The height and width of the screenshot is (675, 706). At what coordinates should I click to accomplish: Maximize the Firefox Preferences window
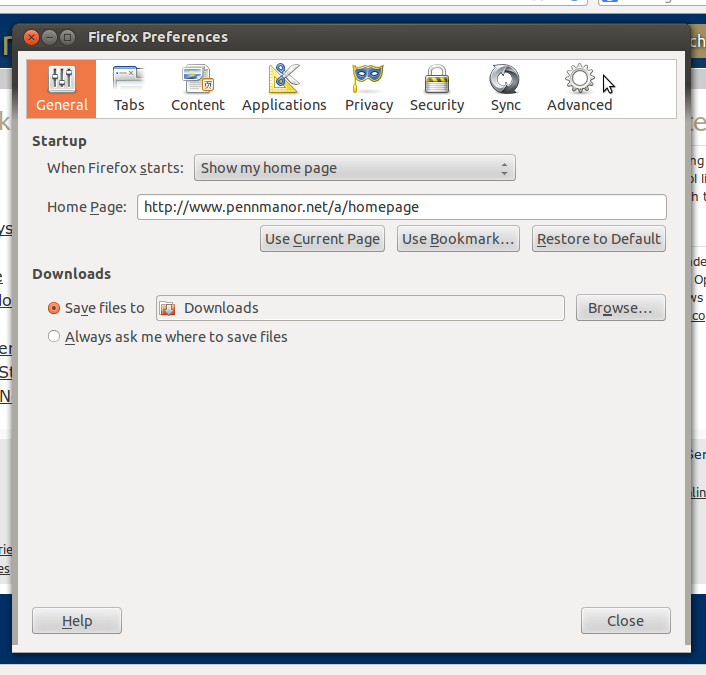coord(68,37)
